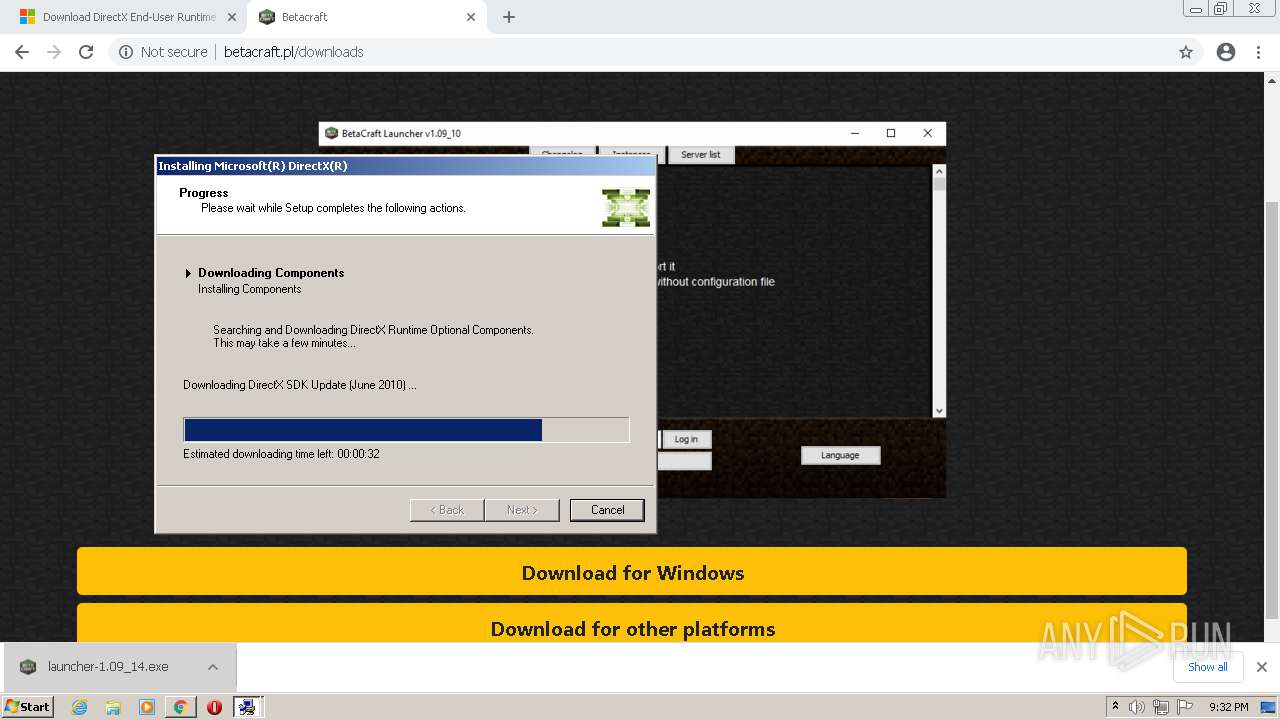The width and height of the screenshot is (1280, 720).
Task: Open network status in system tray
Action: click(1160, 707)
